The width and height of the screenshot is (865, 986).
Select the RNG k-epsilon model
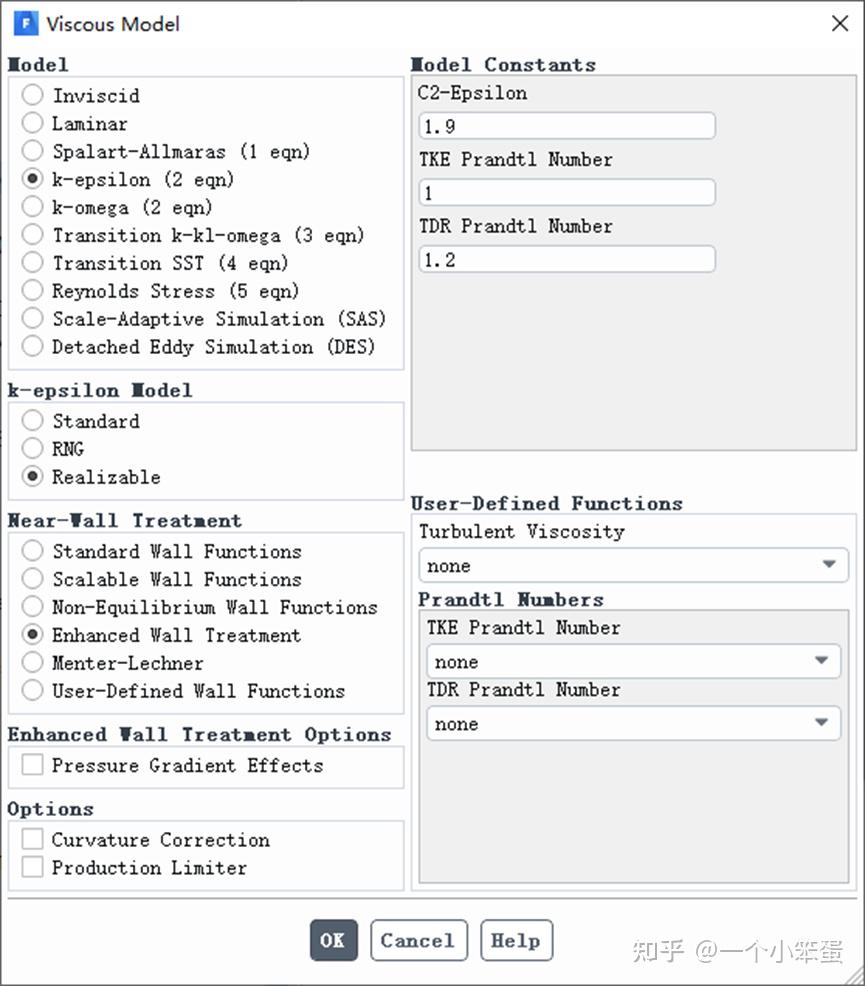tap(33, 448)
